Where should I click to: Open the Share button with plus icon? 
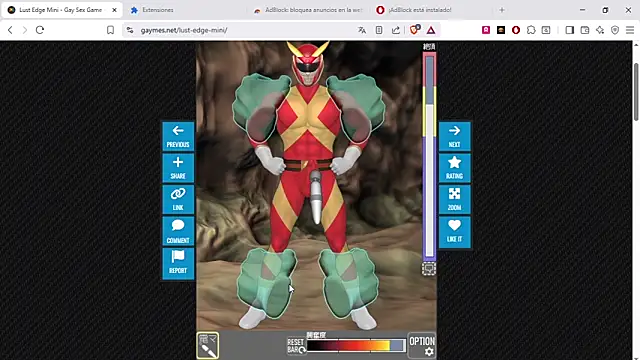pos(178,168)
